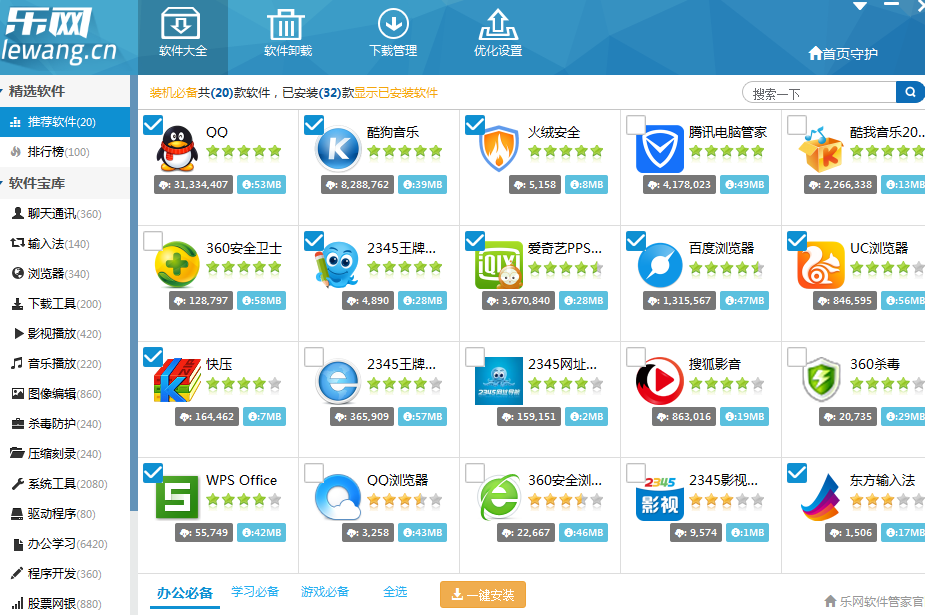Click the QQ penguin app icon
925x615 pixels.
click(177, 148)
